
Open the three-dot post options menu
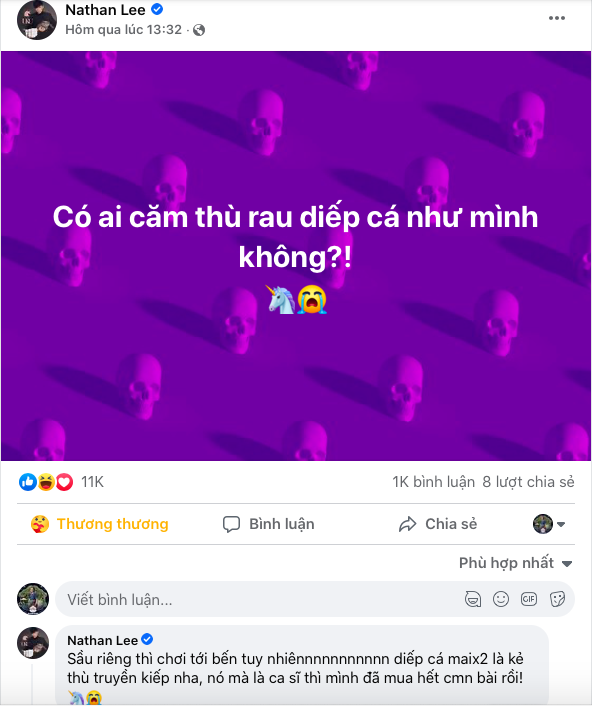[x=556, y=18]
